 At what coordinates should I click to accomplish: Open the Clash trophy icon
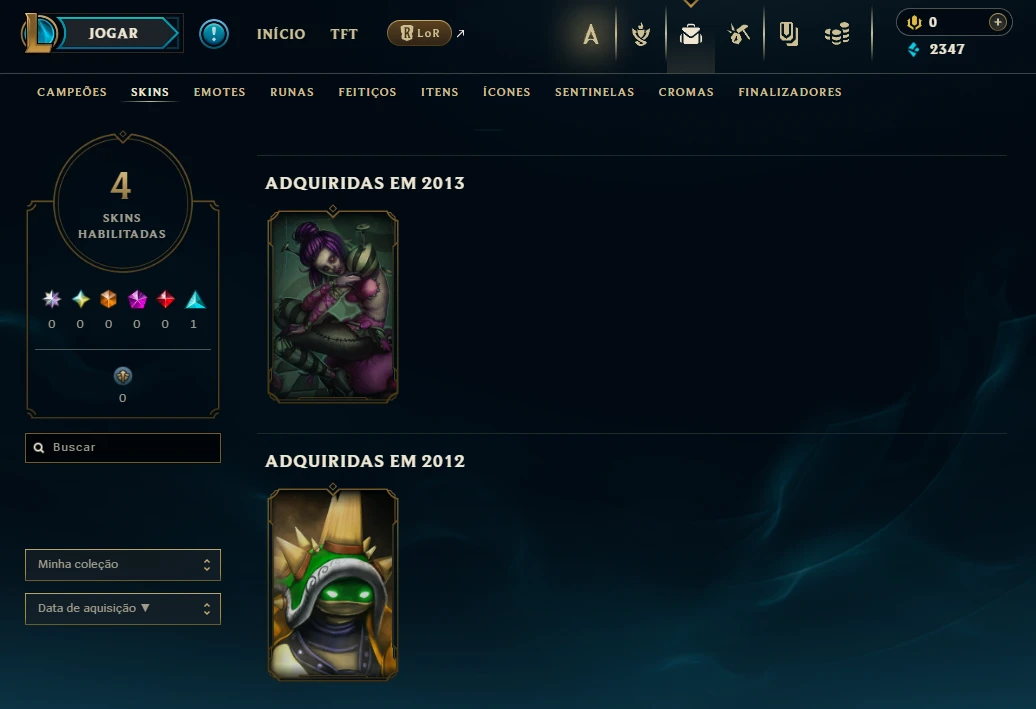tap(640, 34)
